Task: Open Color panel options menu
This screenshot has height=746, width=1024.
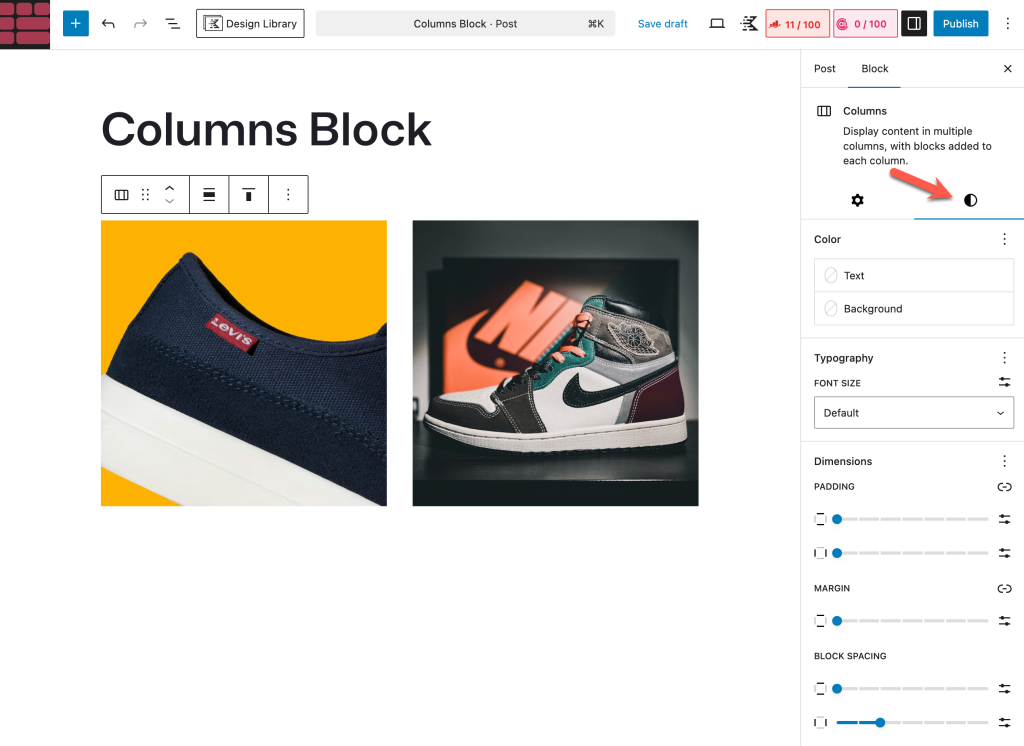Action: pos(1004,240)
